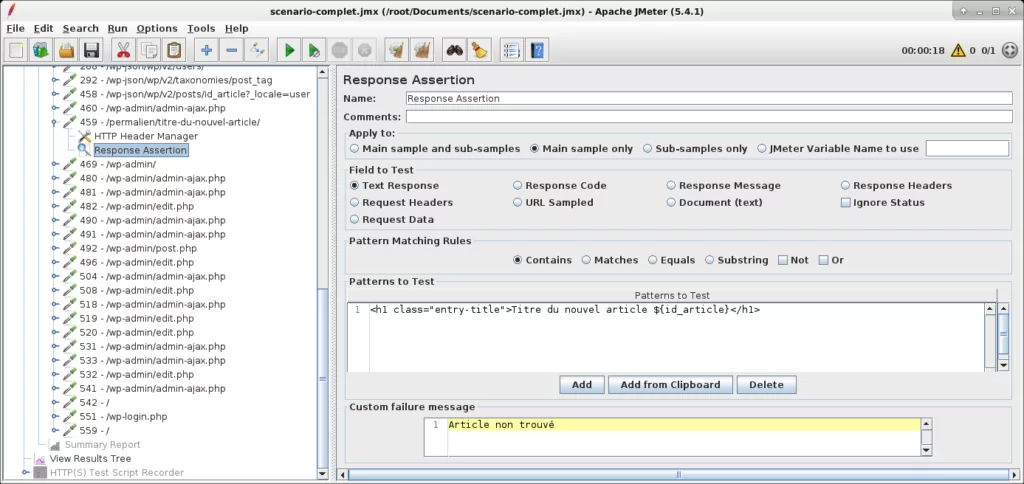
Task: Select the View Results Tree node
Action: coord(90,459)
